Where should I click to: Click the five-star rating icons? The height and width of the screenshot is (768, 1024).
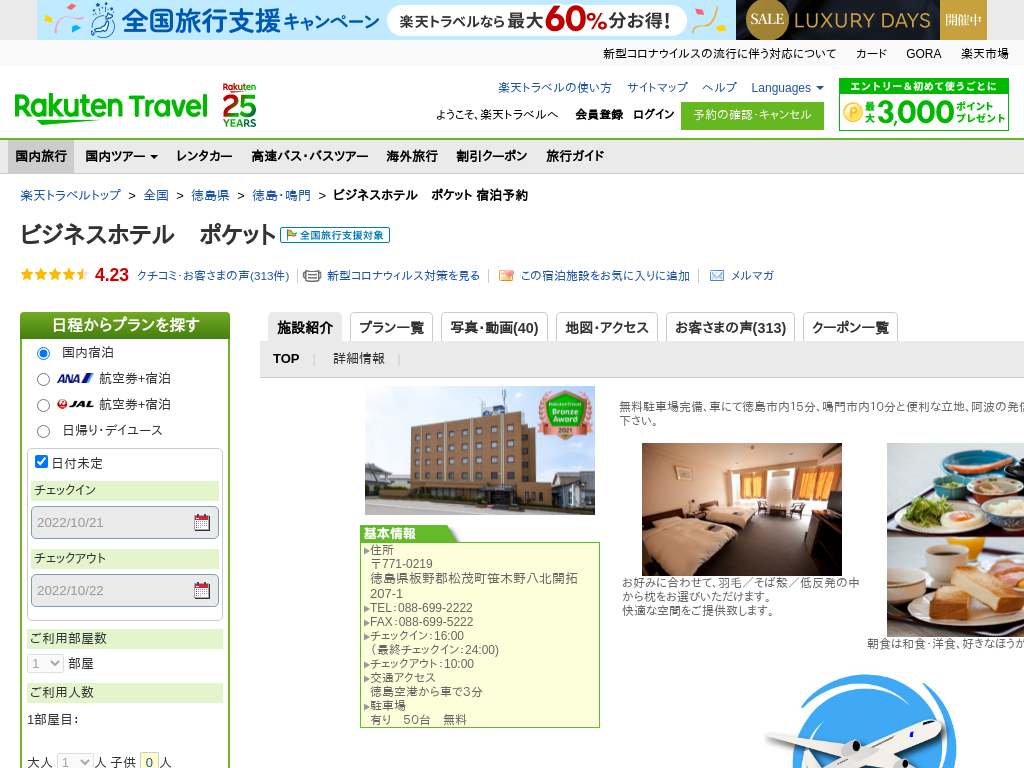point(55,275)
